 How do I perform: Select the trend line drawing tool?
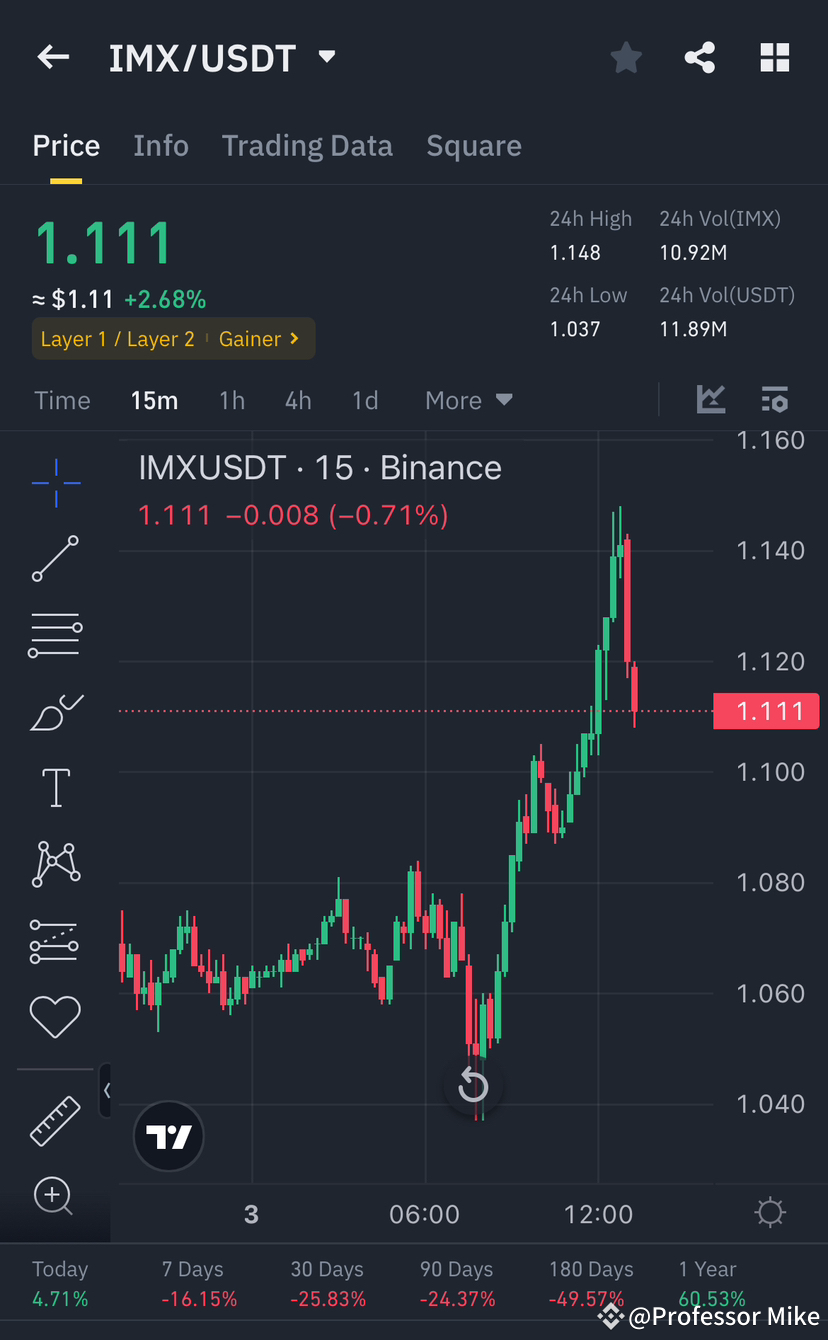tap(55, 559)
